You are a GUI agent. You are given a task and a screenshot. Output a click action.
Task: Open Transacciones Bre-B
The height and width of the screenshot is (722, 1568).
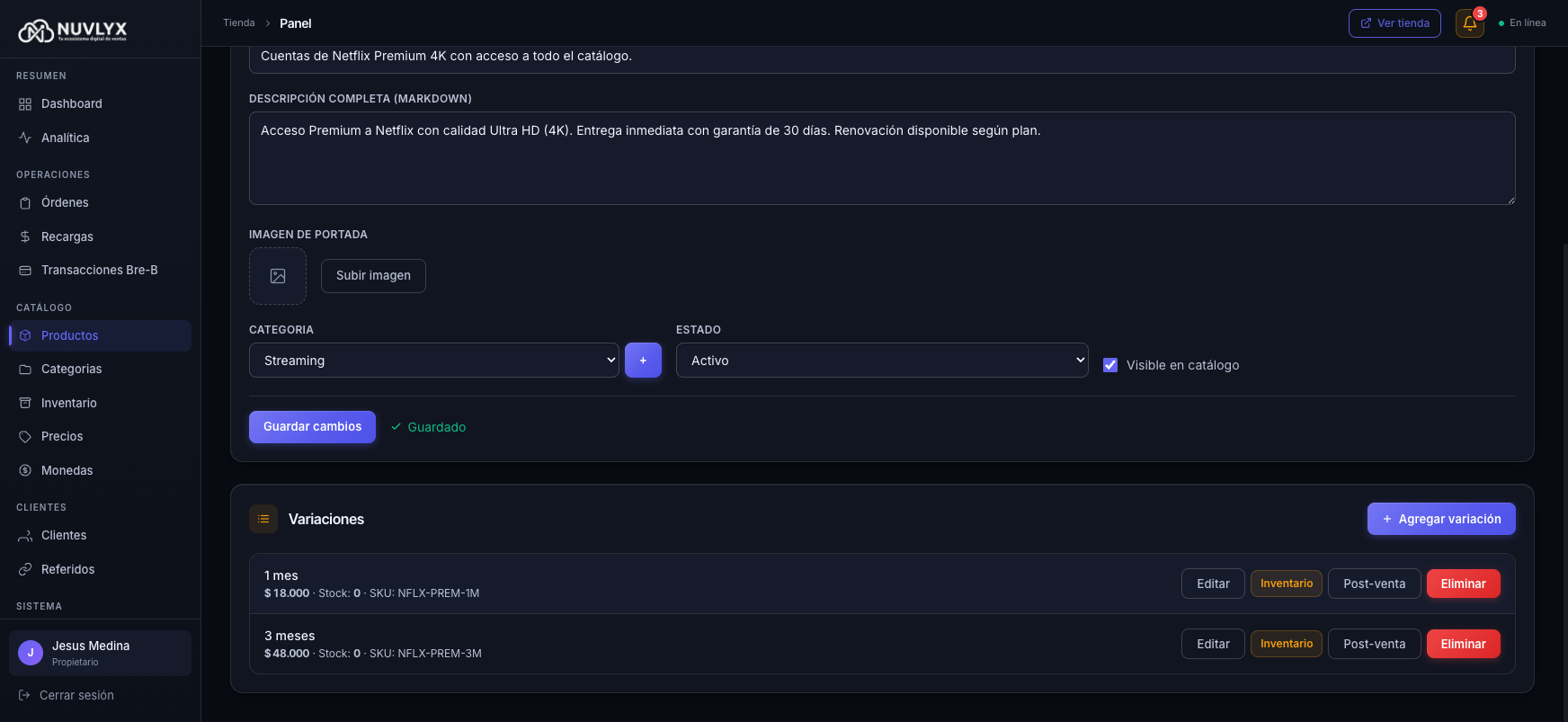[x=100, y=271]
